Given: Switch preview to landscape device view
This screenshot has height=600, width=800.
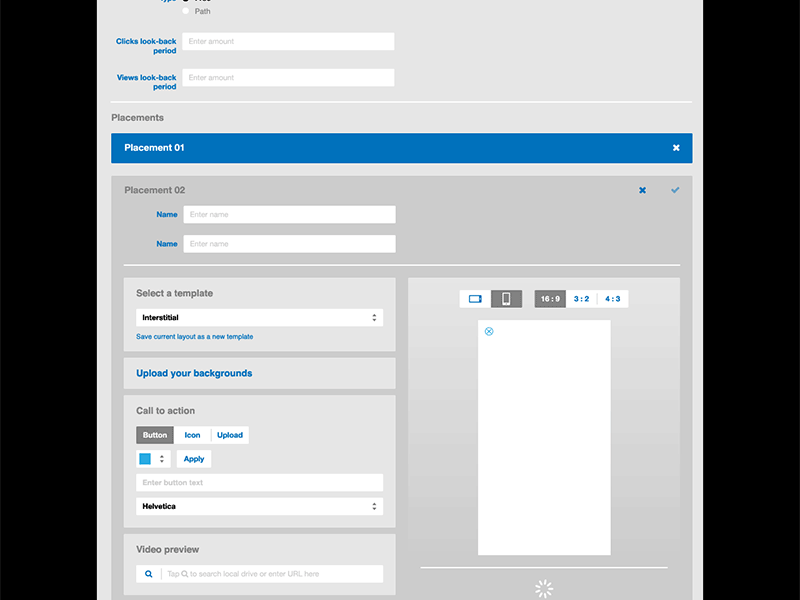Looking at the screenshot, I should coord(477,298).
